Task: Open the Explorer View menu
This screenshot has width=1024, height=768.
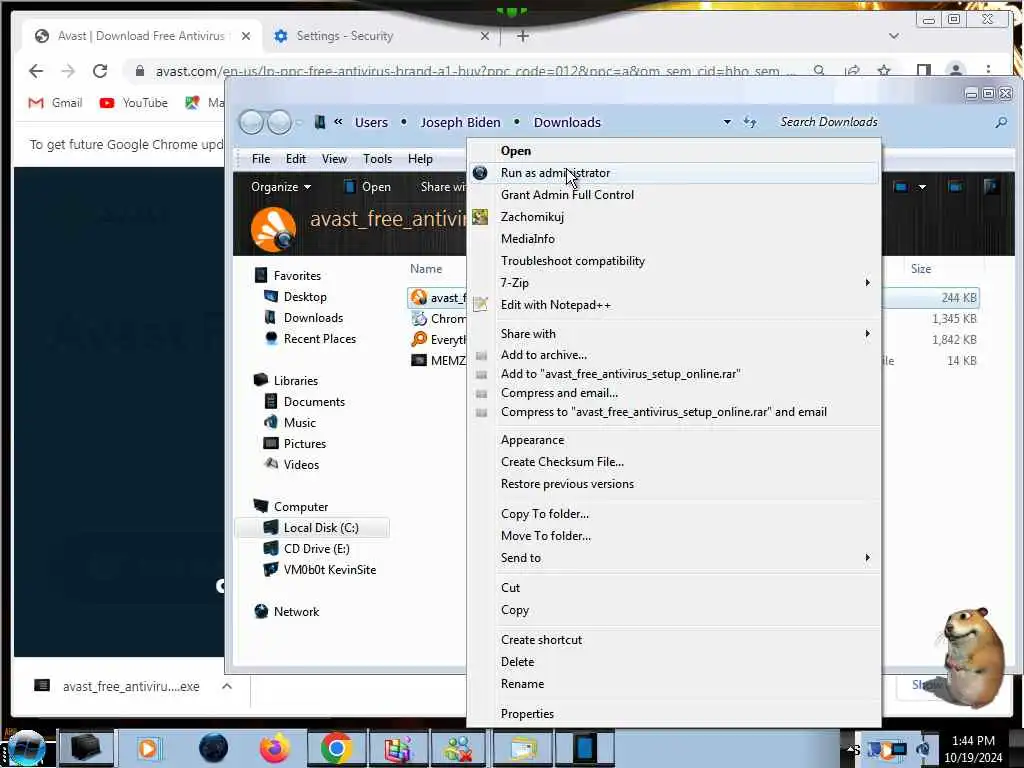Action: click(x=334, y=159)
